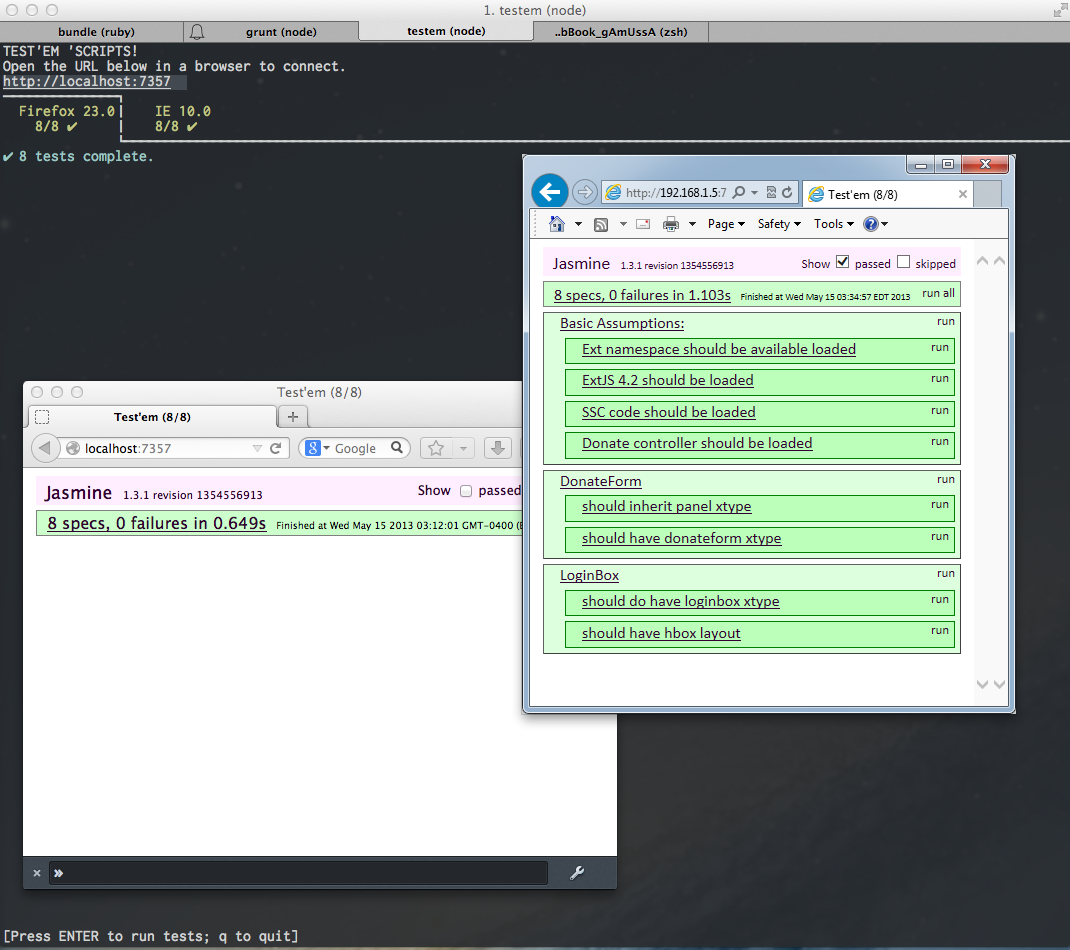Open the wrench settings in Firefox console bar
1070x950 pixels.
coord(576,873)
